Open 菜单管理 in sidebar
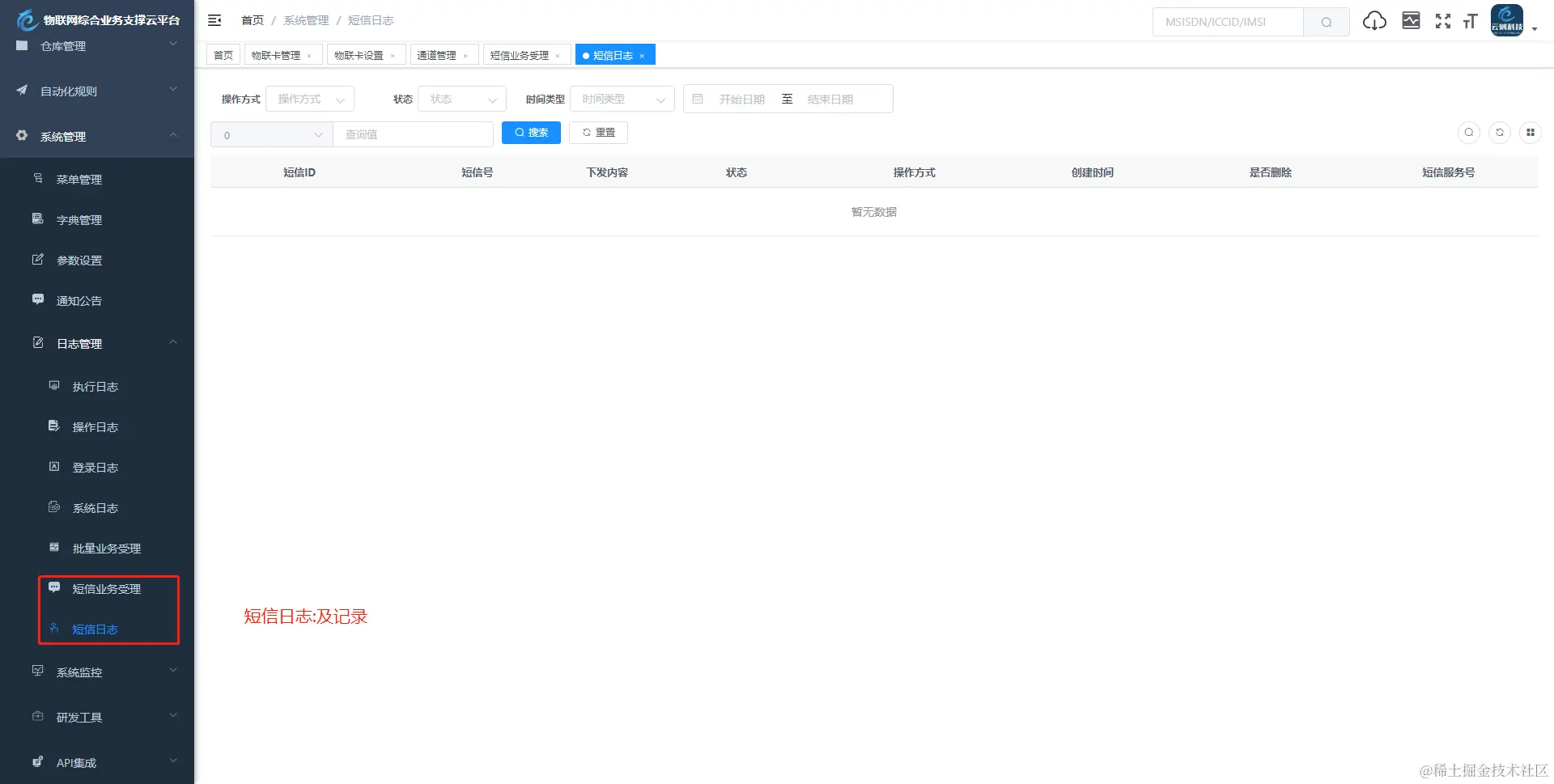 79,179
